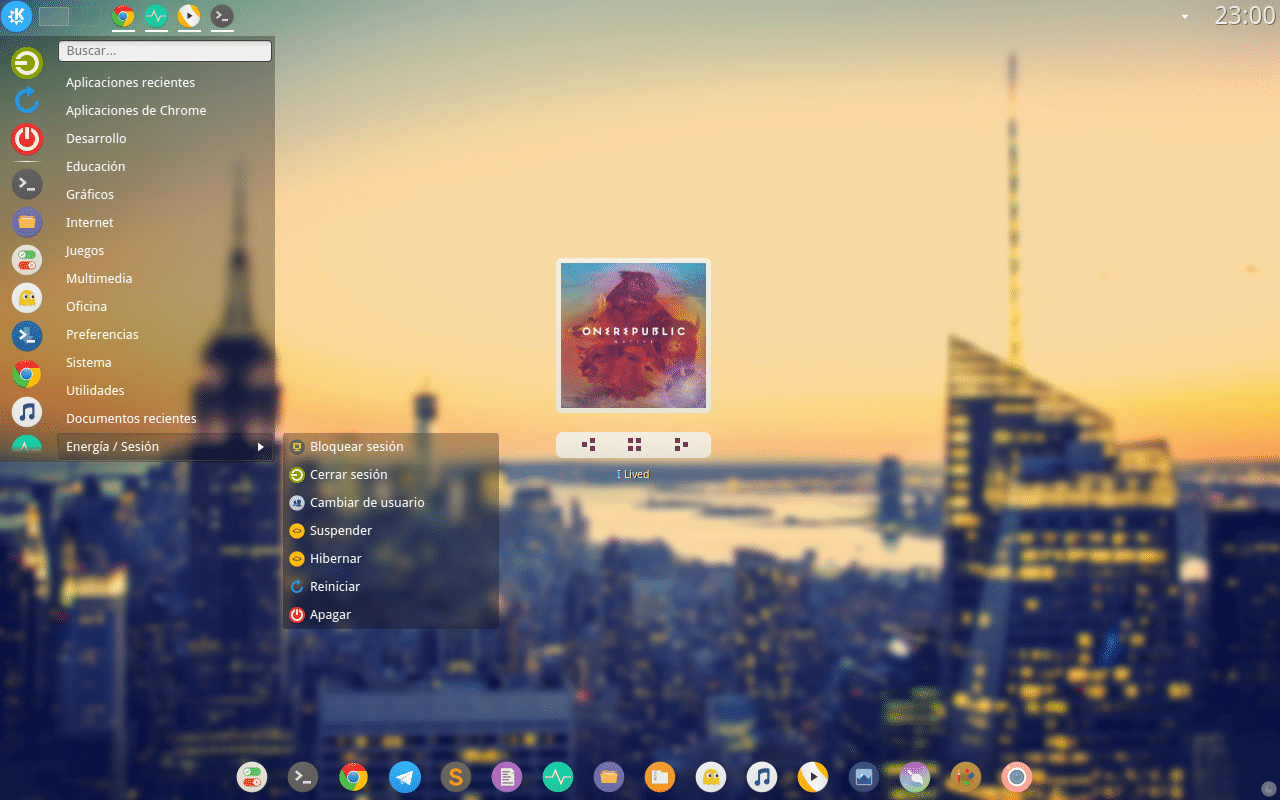
Task: Click the 23:00 clock in the top panel
Action: tap(1244, 15)
